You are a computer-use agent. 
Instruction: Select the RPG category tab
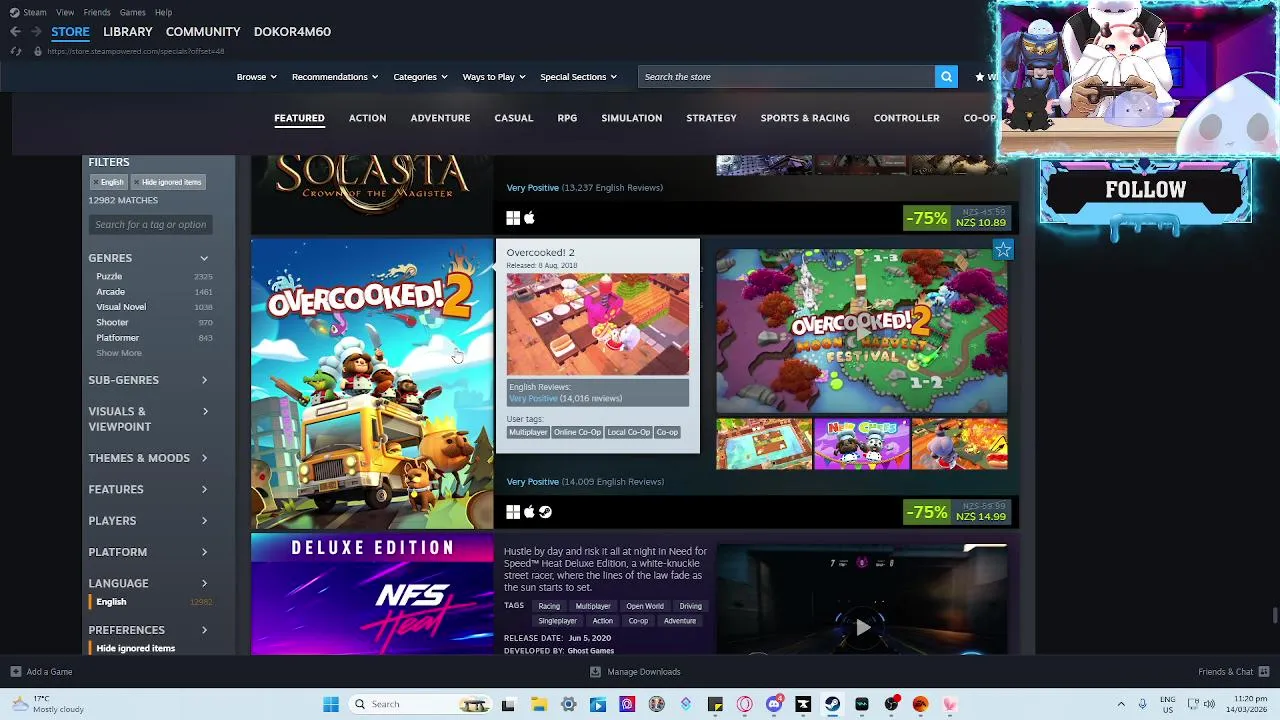pos(567,118)
